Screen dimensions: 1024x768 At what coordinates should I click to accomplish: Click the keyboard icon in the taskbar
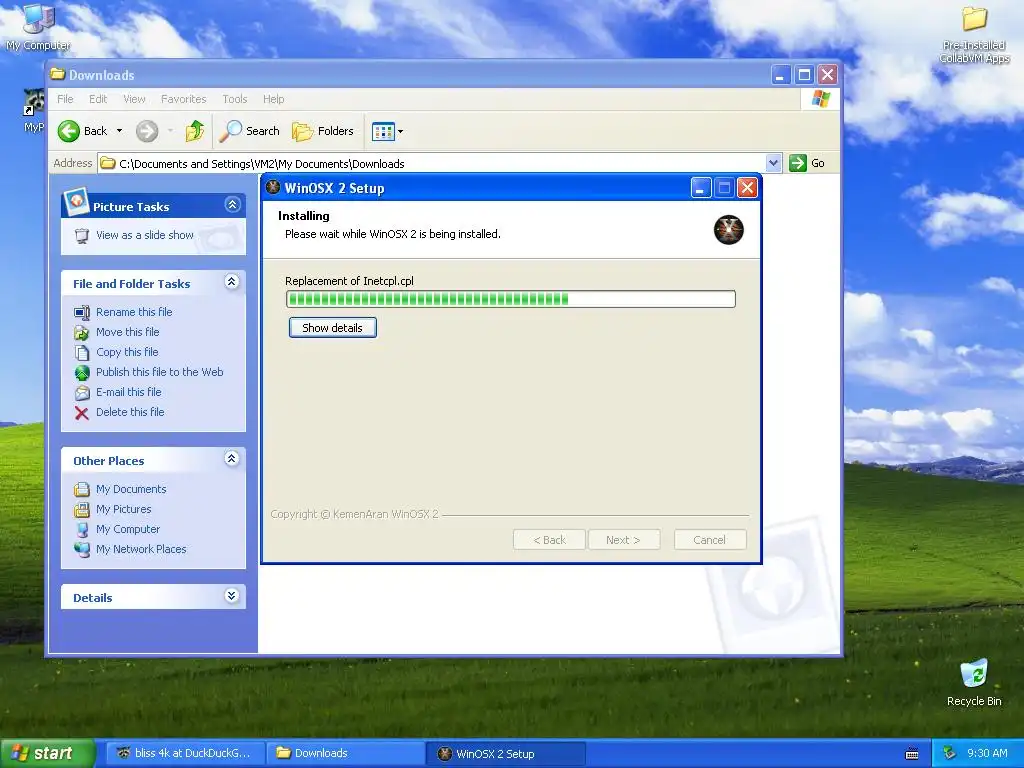point(912,754)
